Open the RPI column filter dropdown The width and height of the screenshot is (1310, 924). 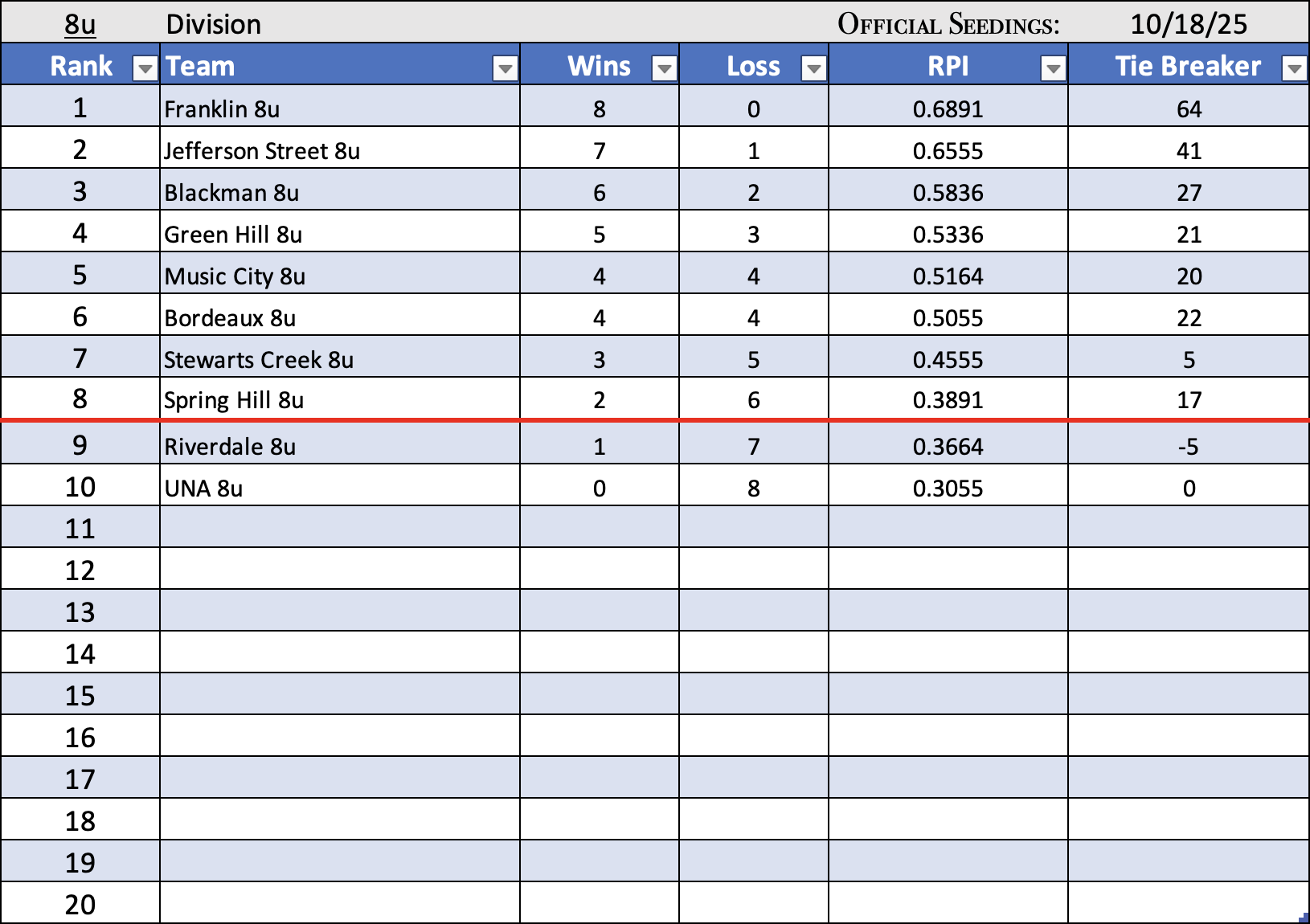(x=1053, y=70)
